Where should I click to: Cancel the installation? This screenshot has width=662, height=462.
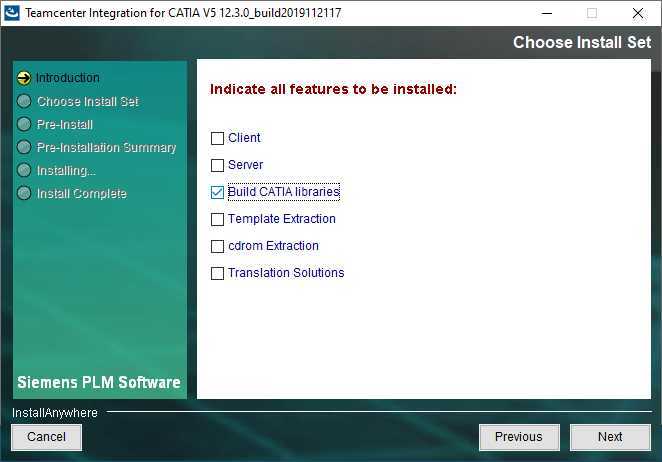click(x=46, y=437)
